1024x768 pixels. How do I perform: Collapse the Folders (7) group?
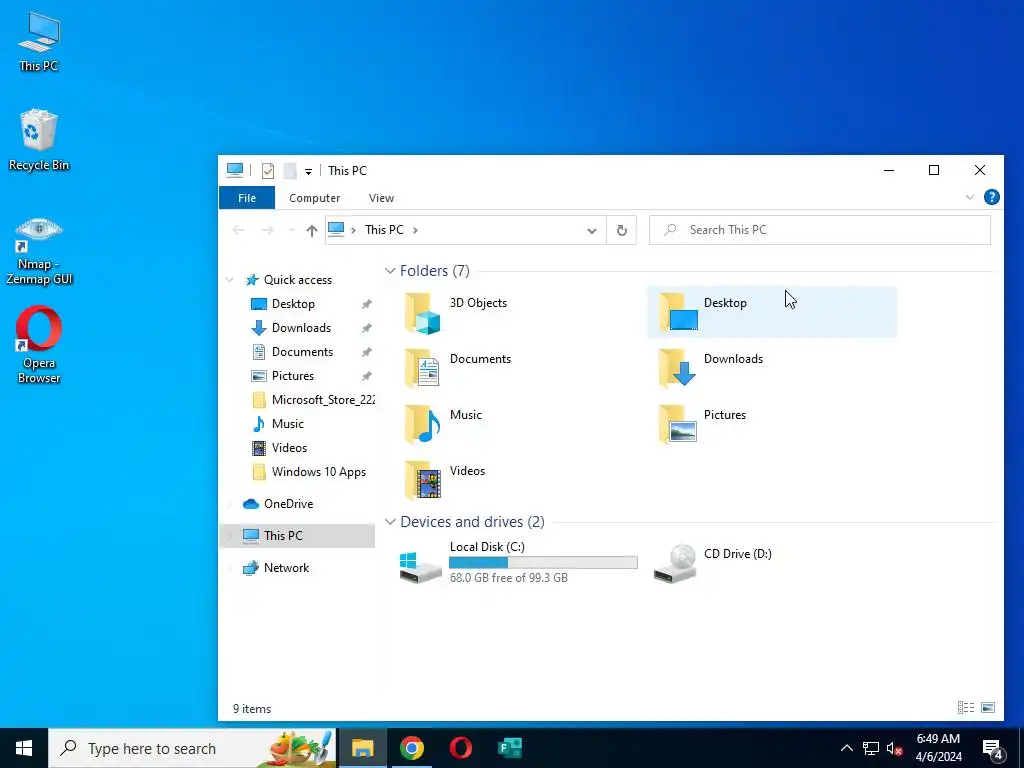390,270
